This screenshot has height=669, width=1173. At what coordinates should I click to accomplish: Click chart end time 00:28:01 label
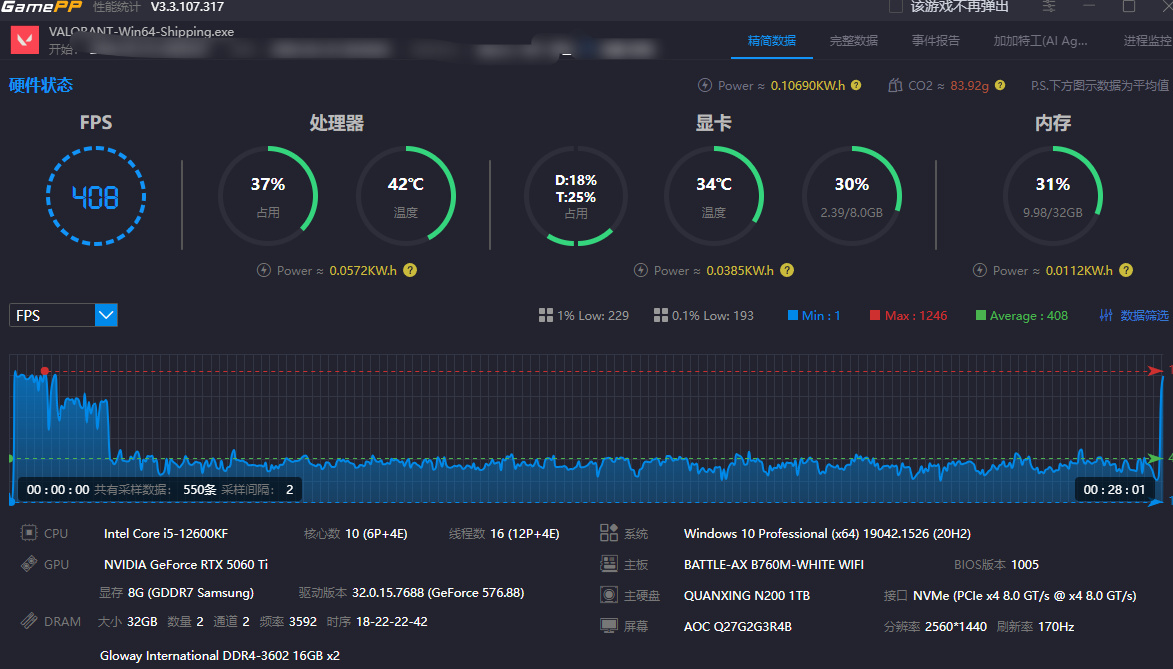[x=1114, y=489]
